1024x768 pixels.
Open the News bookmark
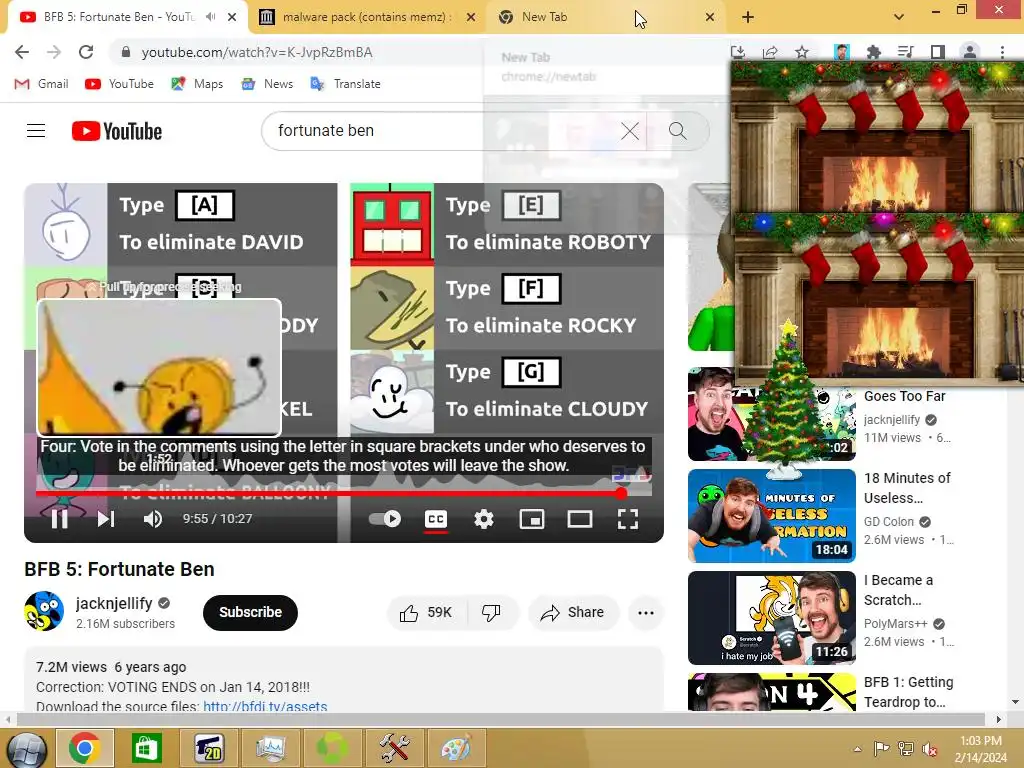point(267,84)
